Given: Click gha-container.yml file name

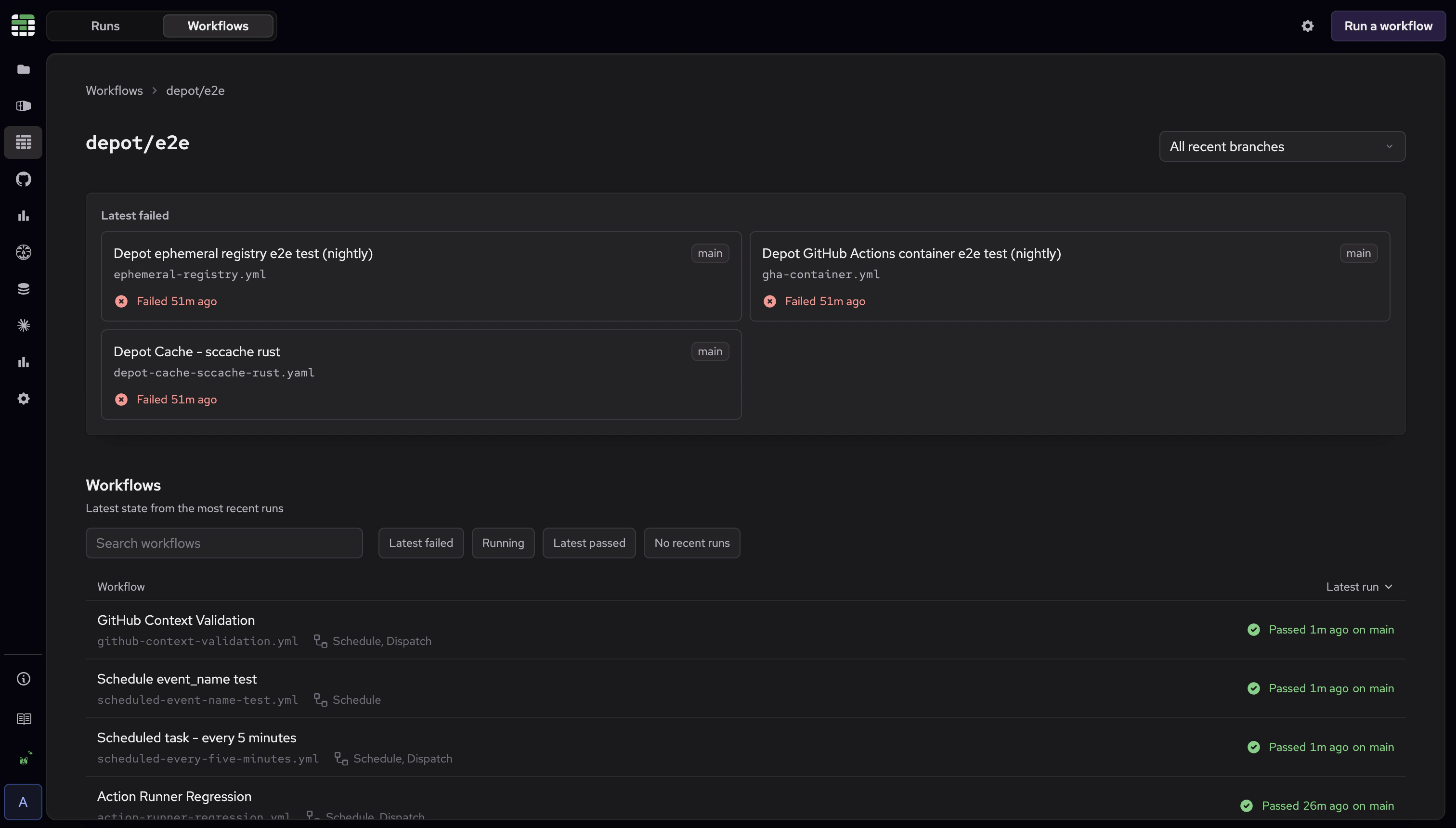Looking at the screenshot, I should (821, 275).
